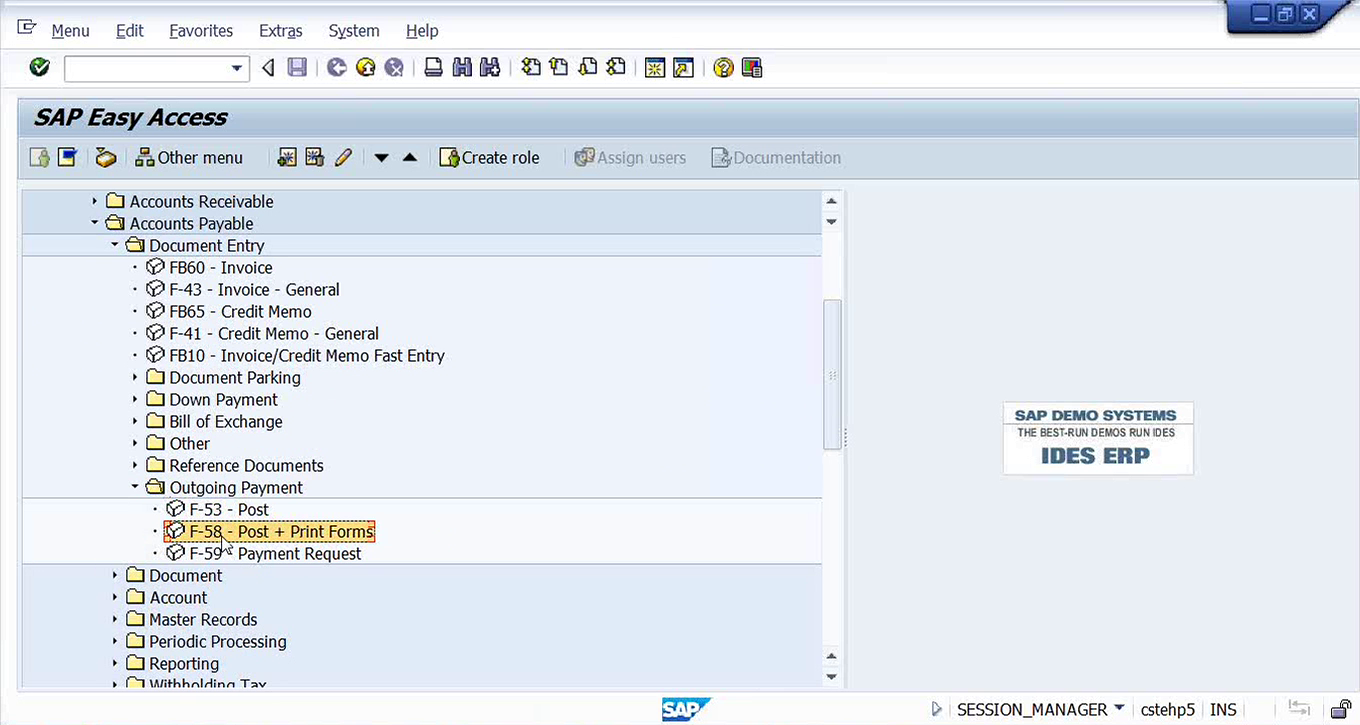Go to Previous Page icon
Viewport: 1360px width, 725px height.
tap(559, 68)
